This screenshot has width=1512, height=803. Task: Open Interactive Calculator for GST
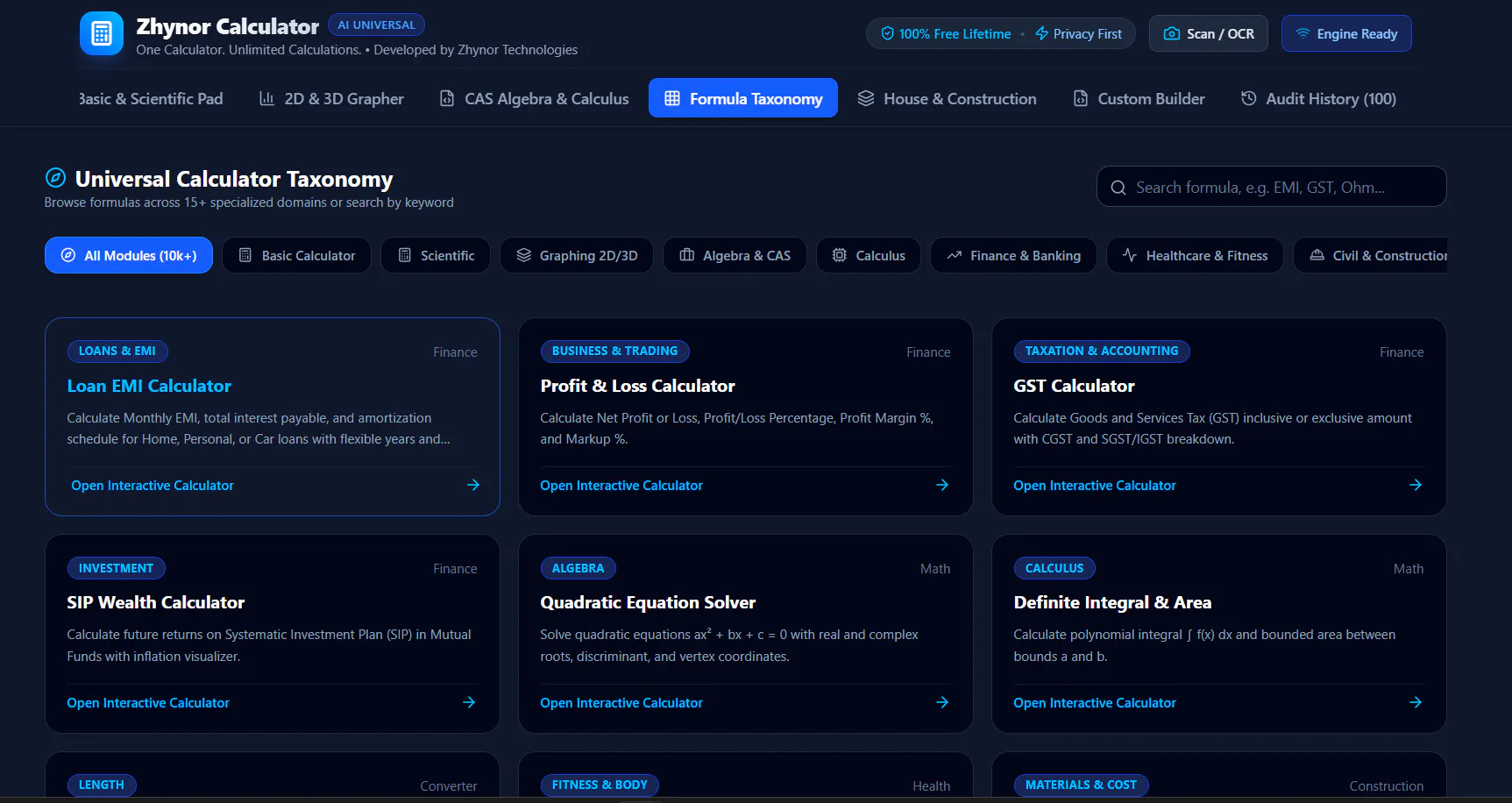[x=1095, y=485]
